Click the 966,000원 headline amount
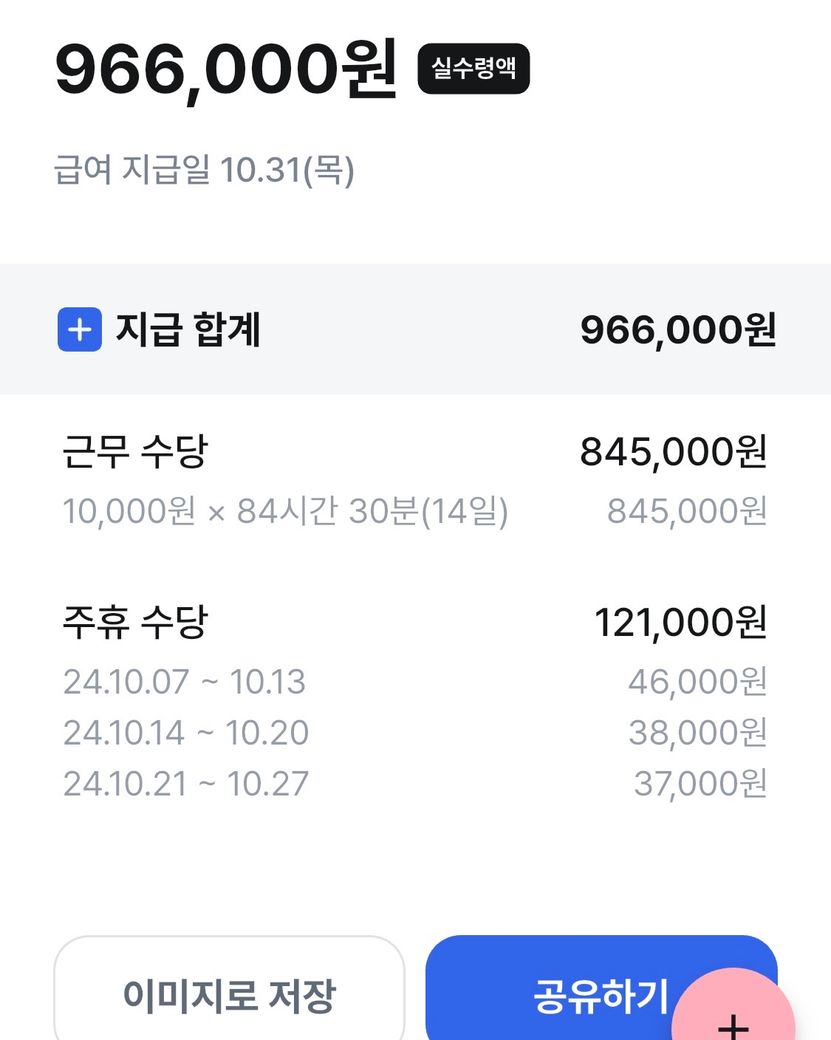The height and width of the screenshot is (1040, 831). pyautogui.click(x=226, y=70)
